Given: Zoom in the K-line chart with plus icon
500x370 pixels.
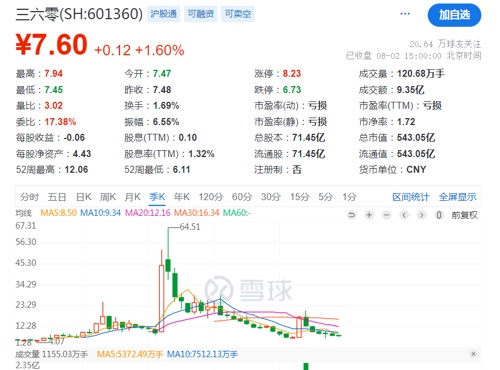Looking at the screenshot, I should pyautogui.click(x=369, y=215).
